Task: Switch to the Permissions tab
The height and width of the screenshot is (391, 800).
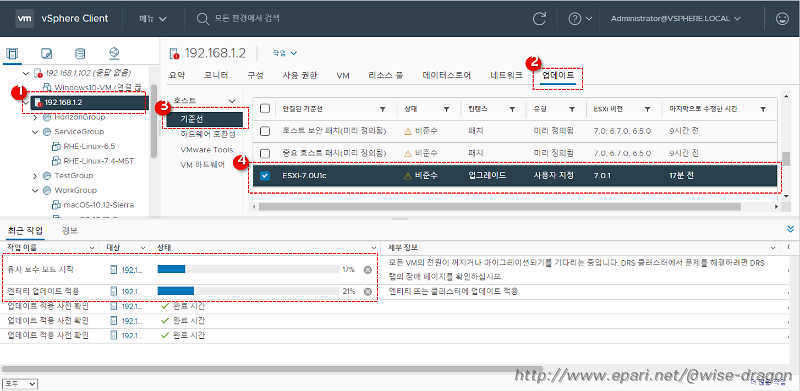Action: pos(299,76)
